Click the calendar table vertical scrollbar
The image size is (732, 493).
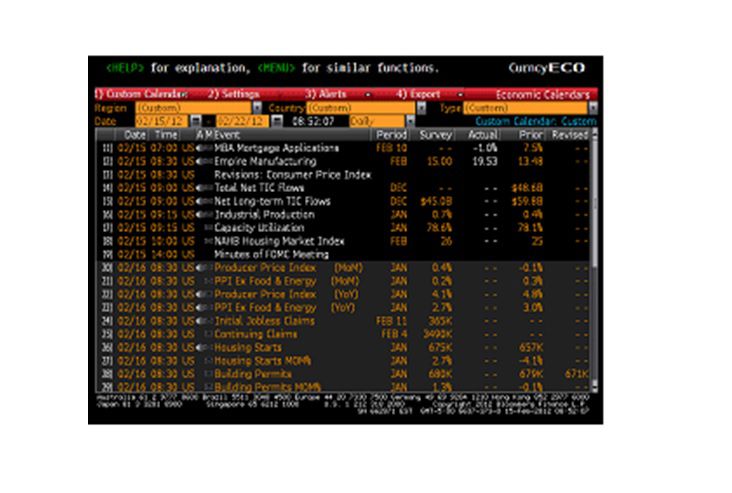point(594,260)
